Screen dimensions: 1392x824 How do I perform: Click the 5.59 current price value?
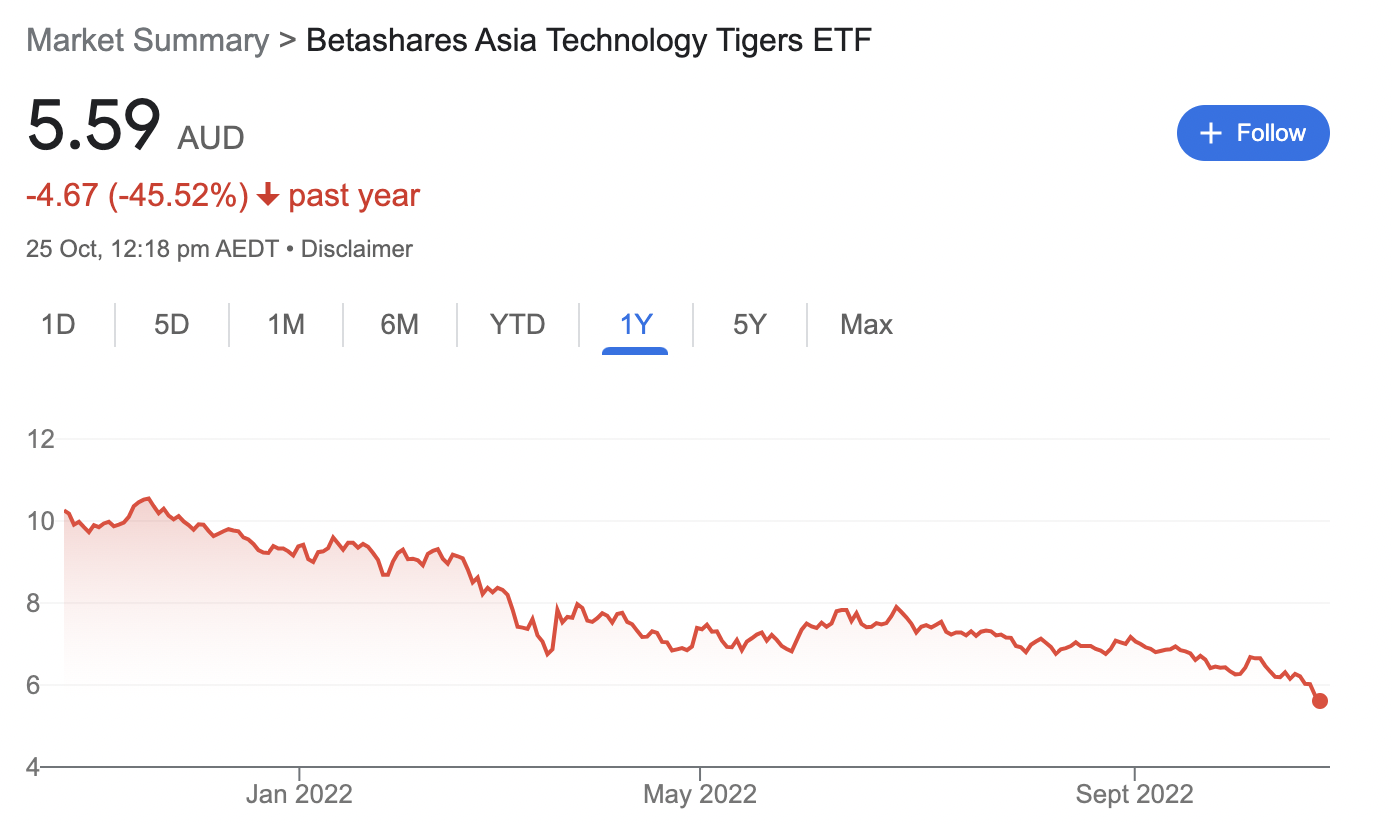pos(94,127)
